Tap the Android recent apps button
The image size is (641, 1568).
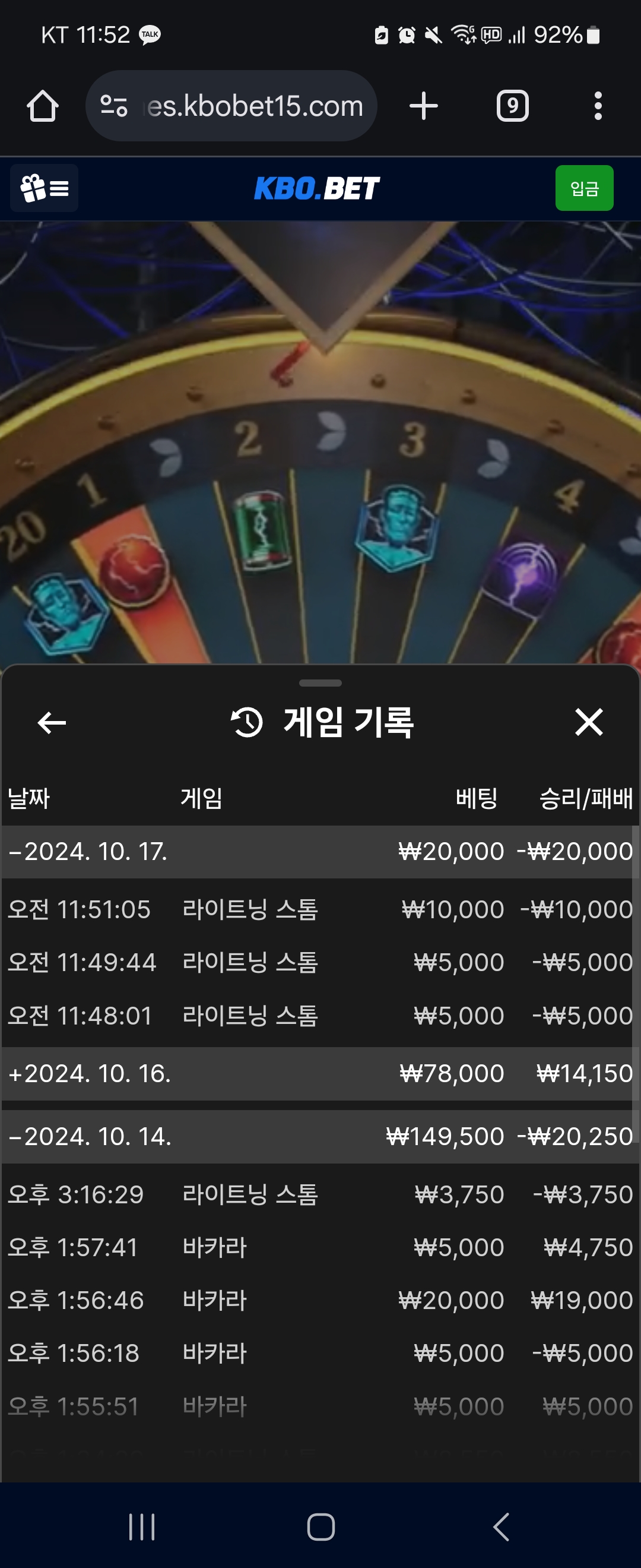[142, 1526]
